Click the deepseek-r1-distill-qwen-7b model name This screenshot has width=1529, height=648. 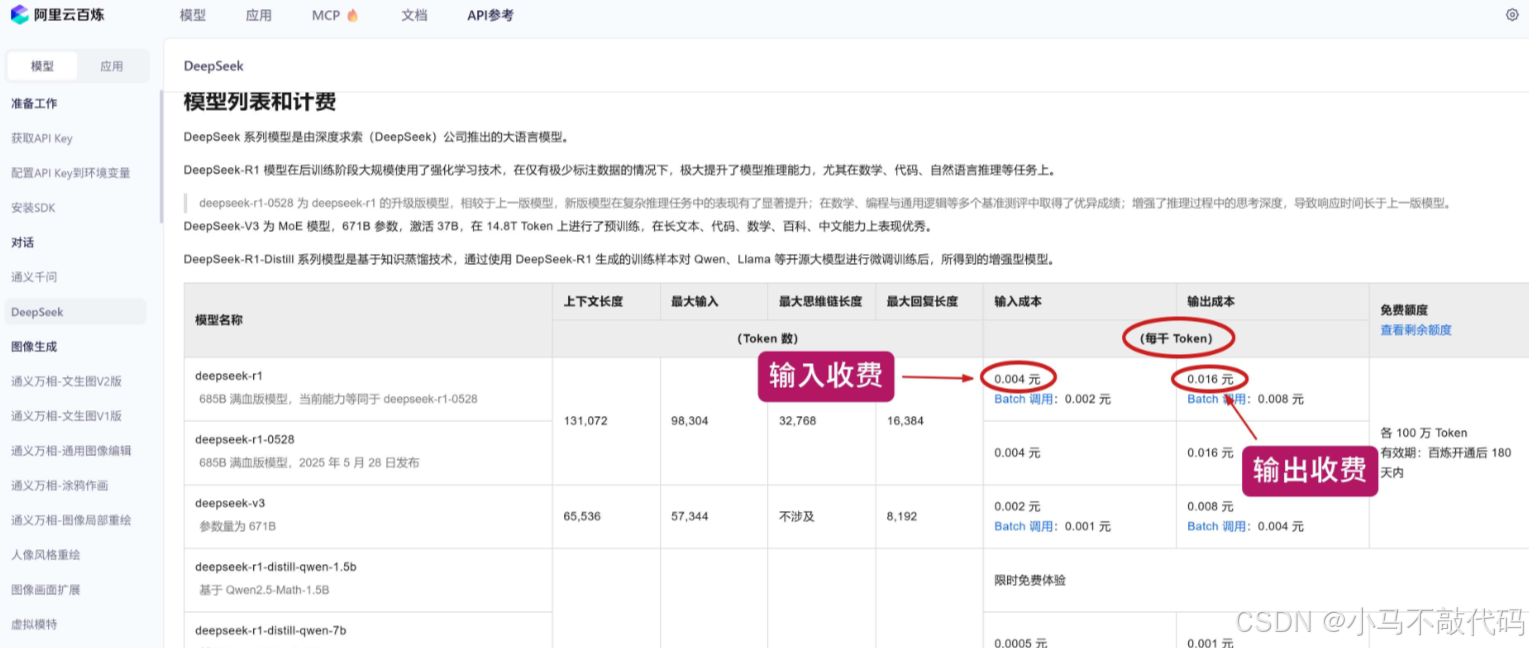coord(271,631)
